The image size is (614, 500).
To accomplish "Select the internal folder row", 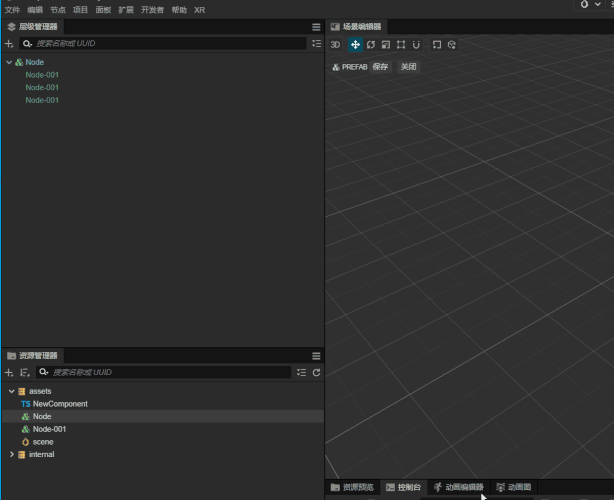I will click(x=163, y=454).
